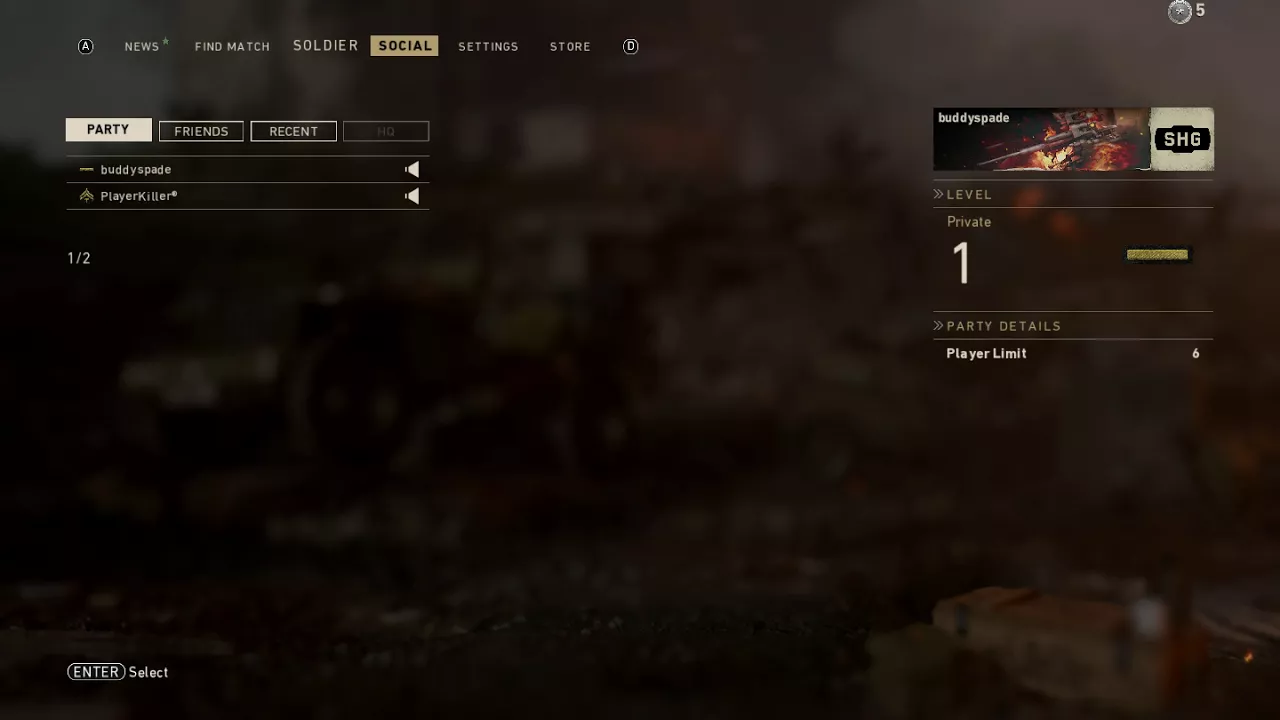
Task: Expand the LEVEL section header
Action: pos(963,194)
